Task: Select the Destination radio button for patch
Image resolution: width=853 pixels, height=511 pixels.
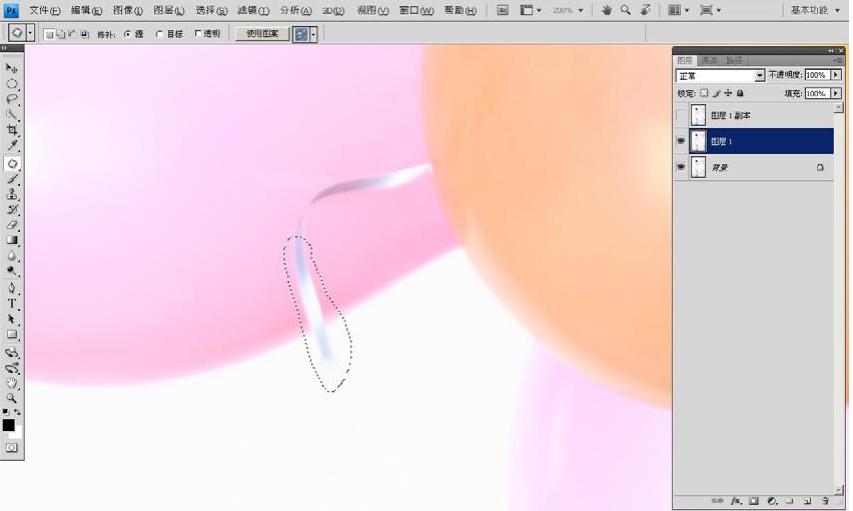Action: coord(159,34)
